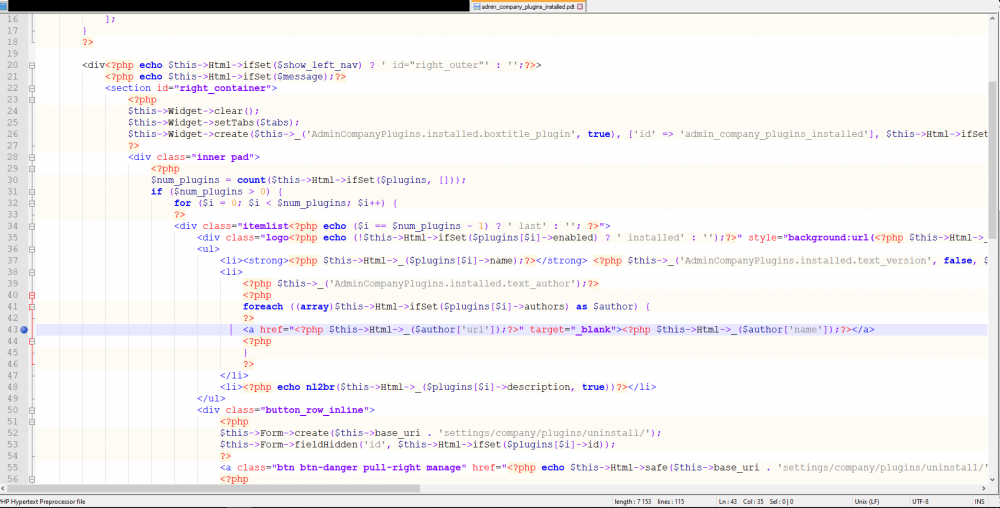Collapse the inner pad div fold at line 28
Viewport: 1000px width, 508px height.
coord(32,157)
